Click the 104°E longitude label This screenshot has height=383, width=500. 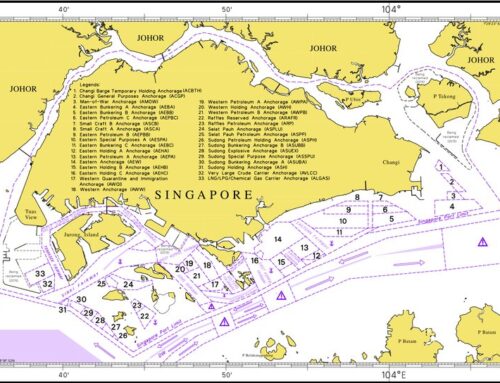394,375
